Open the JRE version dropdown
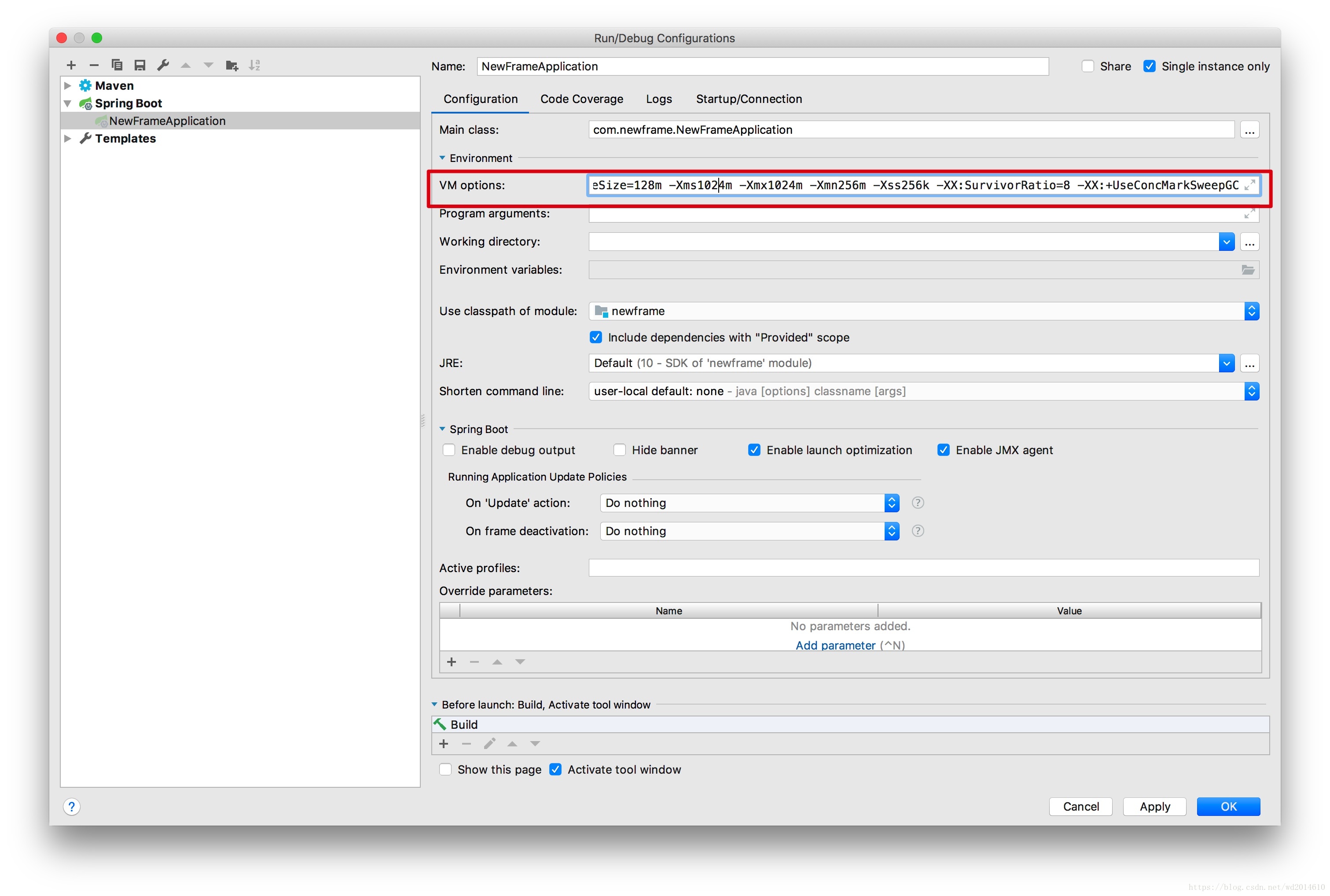 pyautogui.click(x=1225, y=362)
